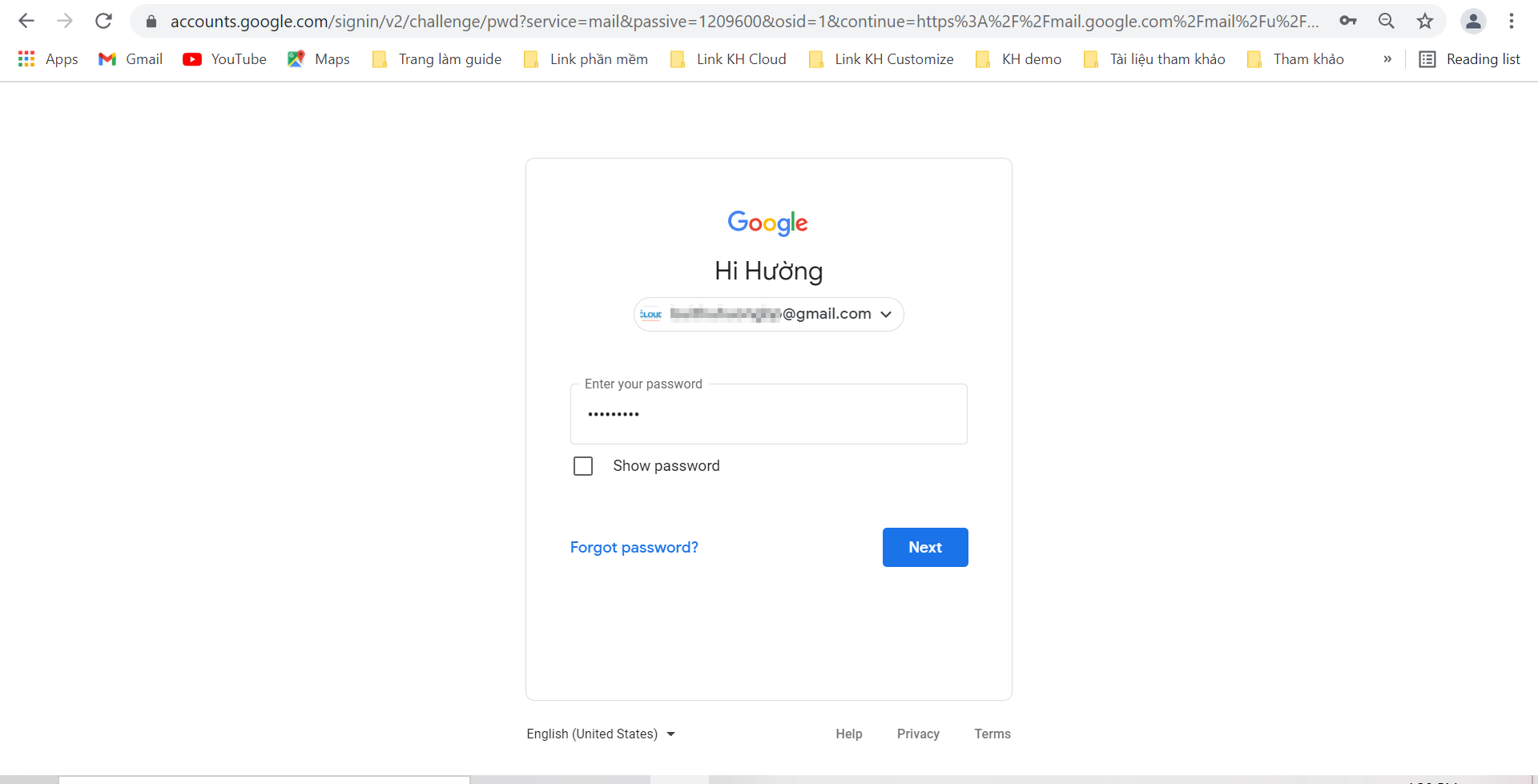Open the Gmail bookmark
This screenshot has width=1538, height=784.
131,58
